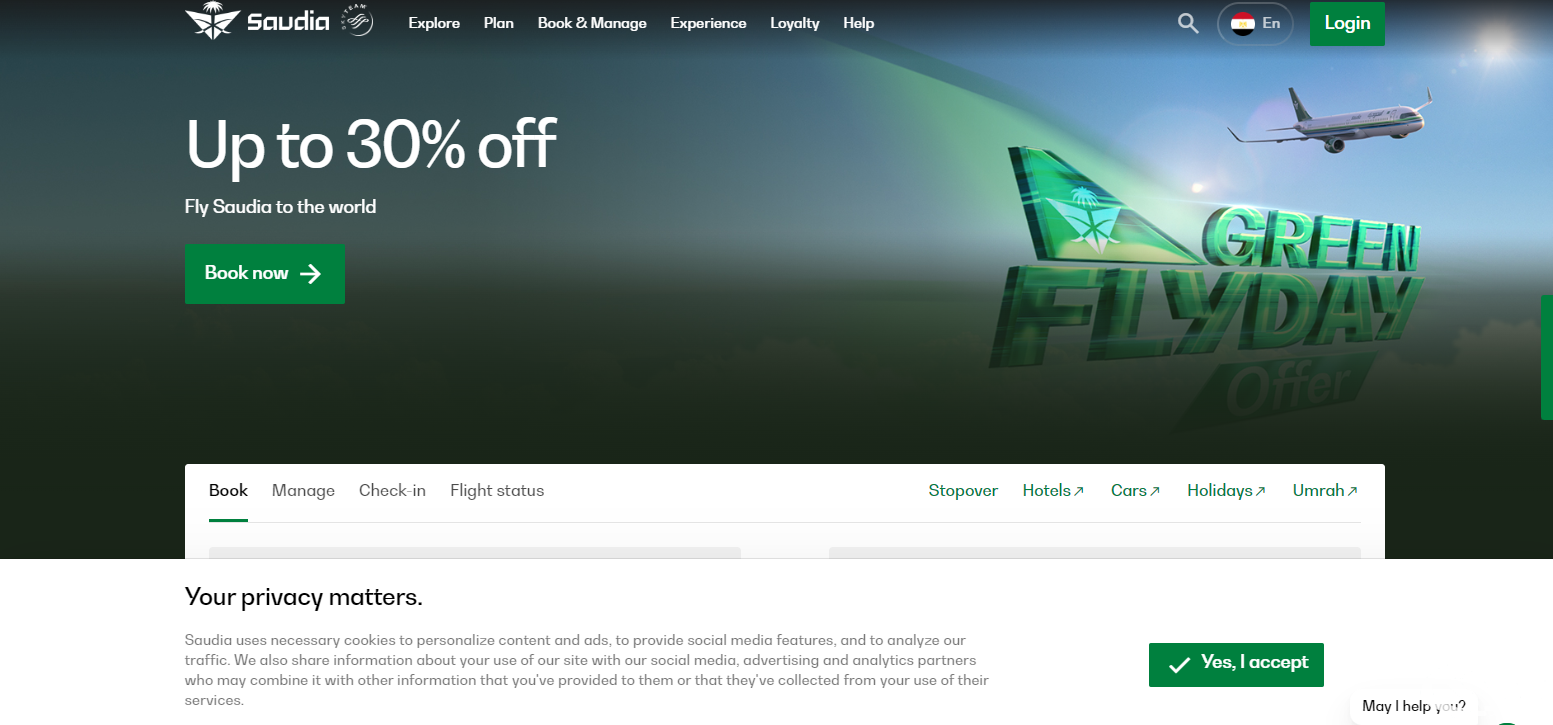Click the Saudia logo in header
The image size is (1553, 725).
pyautogui.click(x=257, y=21)
